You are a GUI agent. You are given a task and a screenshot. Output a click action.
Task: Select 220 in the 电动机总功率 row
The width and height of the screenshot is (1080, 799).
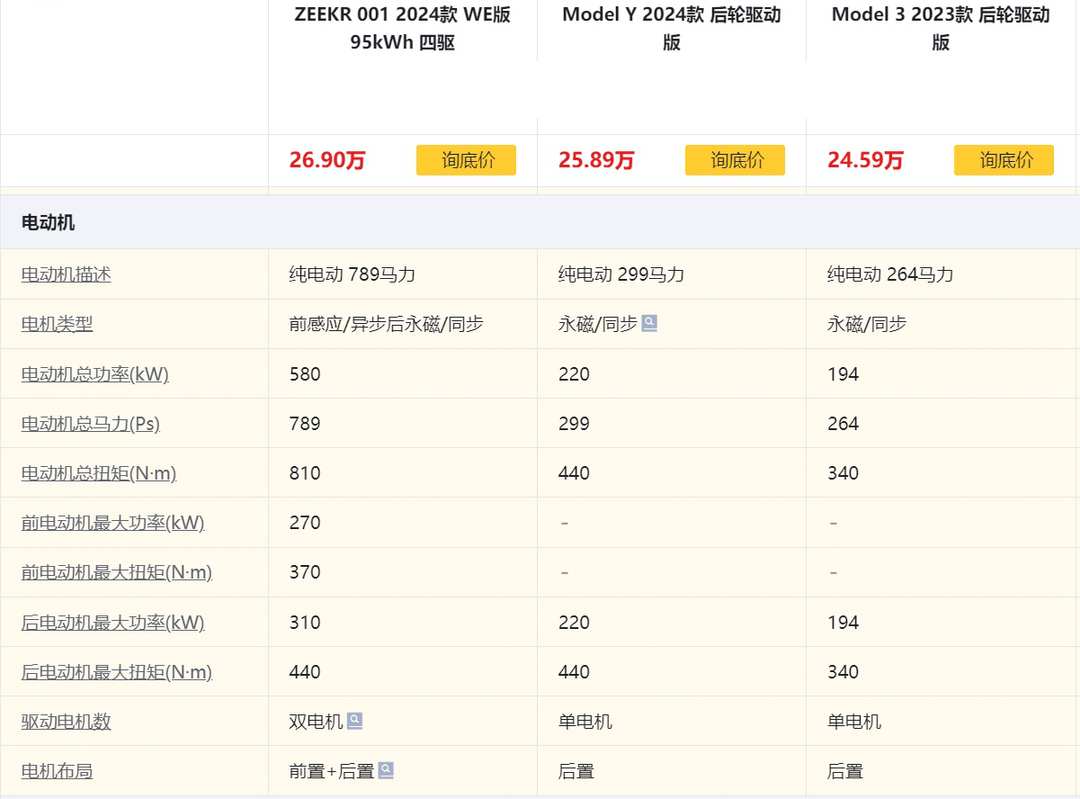[574, 374]
